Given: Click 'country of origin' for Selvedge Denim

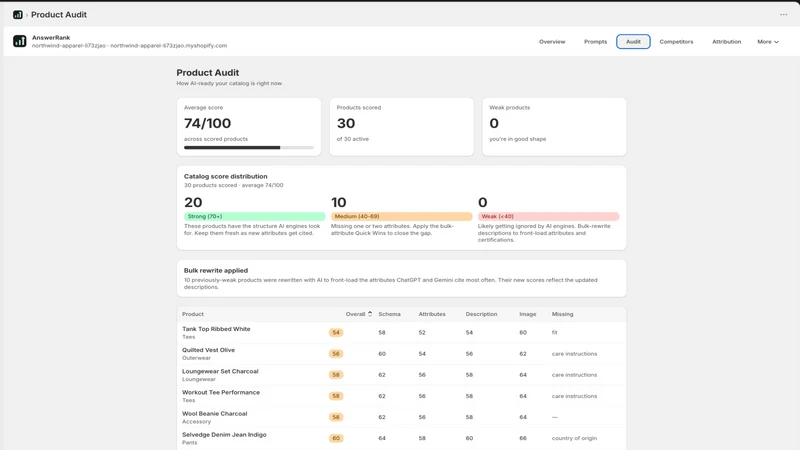Looking at the screenshot, I should tap(574, 438).
